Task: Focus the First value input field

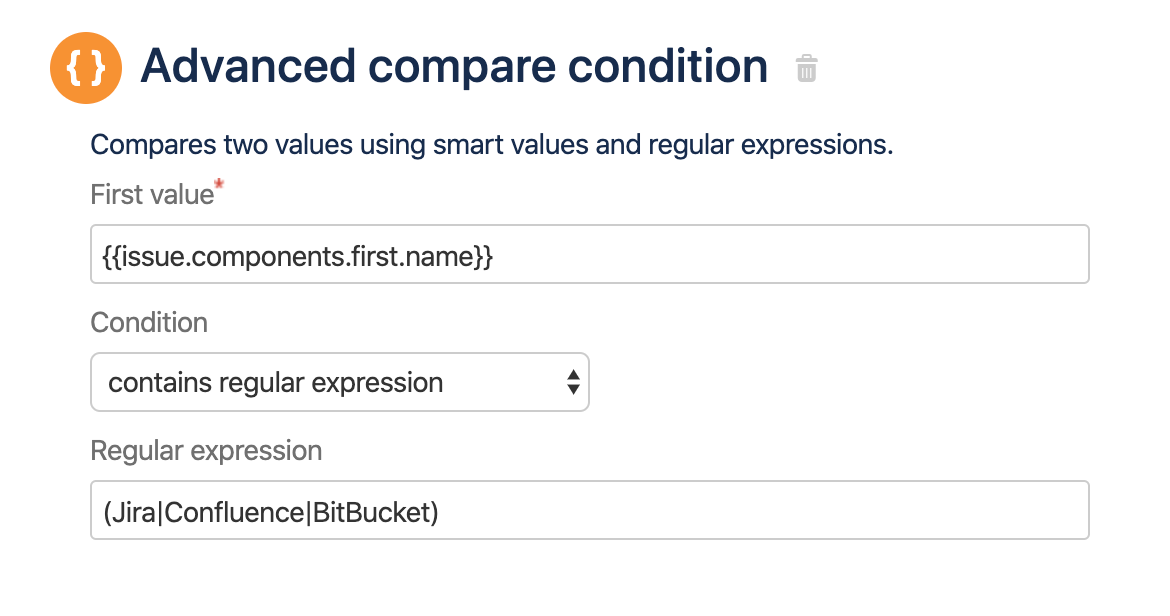Action: [589, 254]
